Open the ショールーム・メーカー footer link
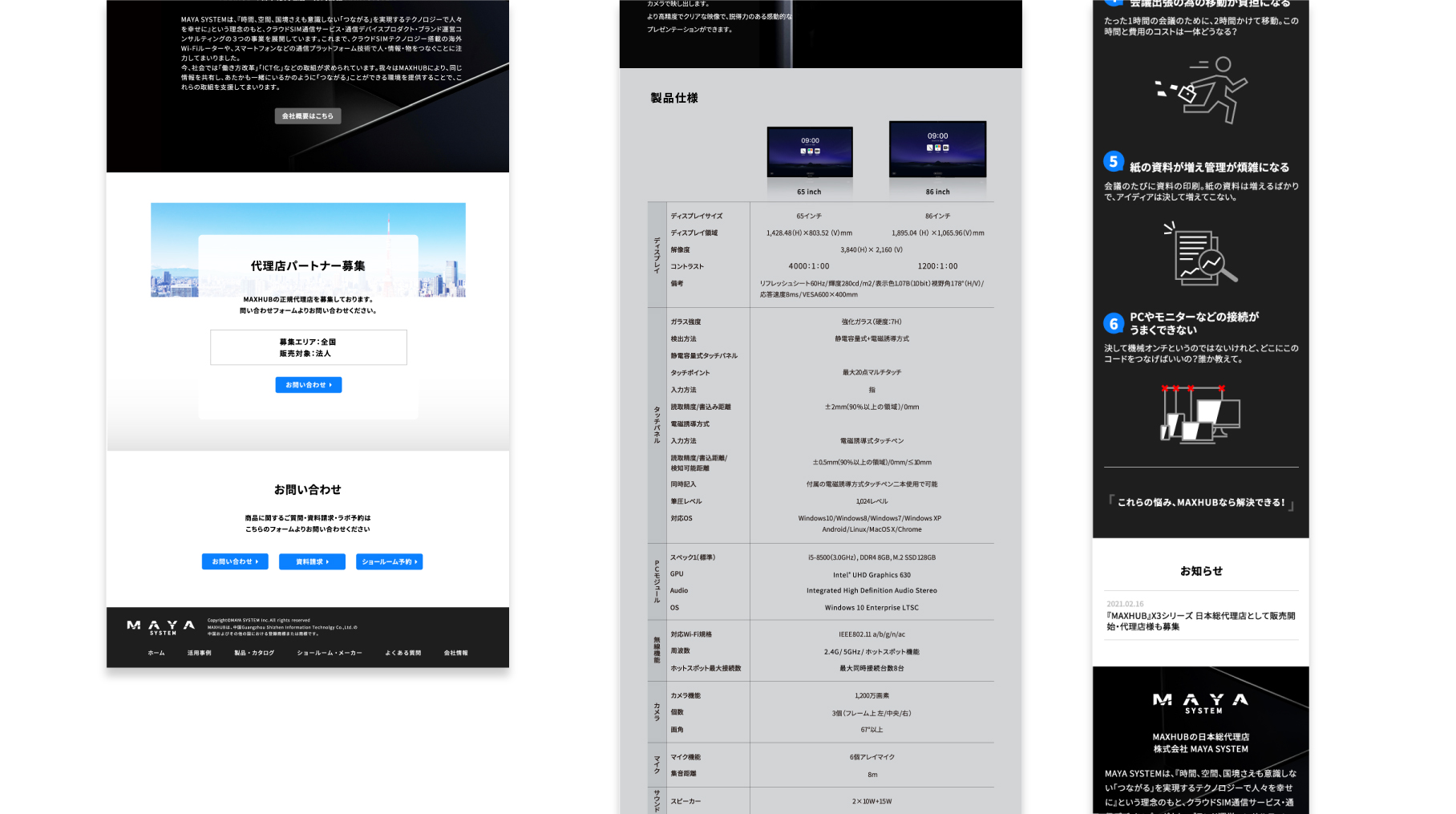 (x=330, y=653)
